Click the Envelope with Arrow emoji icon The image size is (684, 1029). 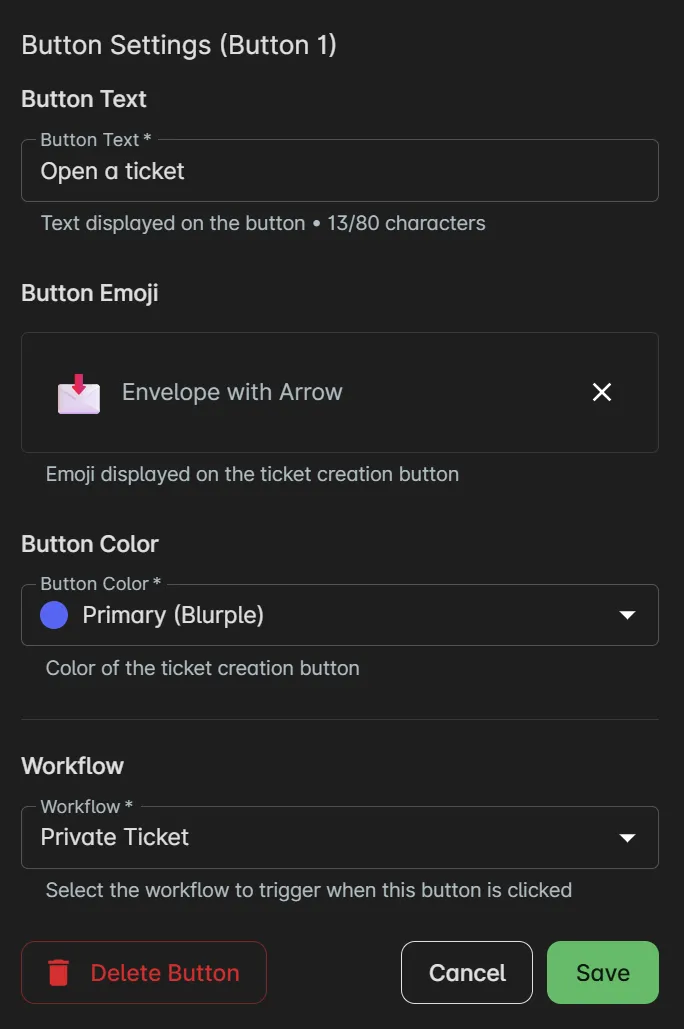[78, 392]
